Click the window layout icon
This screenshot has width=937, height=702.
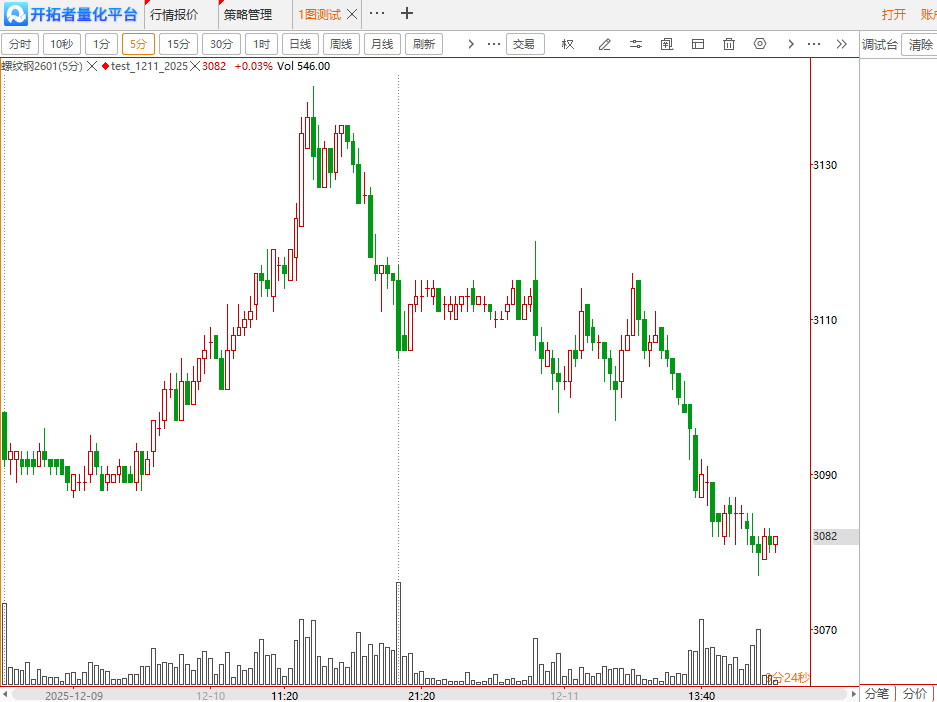pos(698,44)
